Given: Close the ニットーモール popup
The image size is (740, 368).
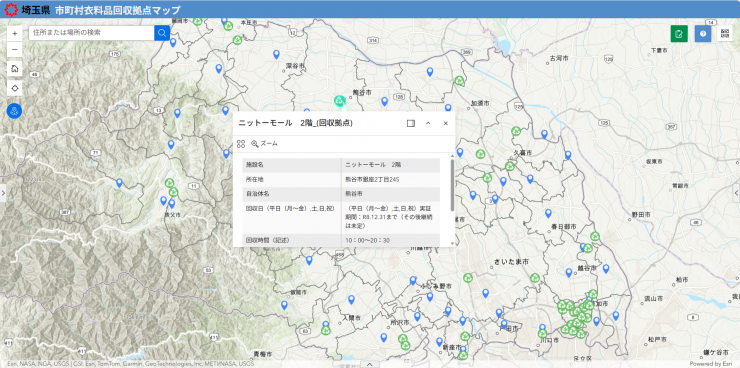Looking at the screenshot, I should pos(445,124).
